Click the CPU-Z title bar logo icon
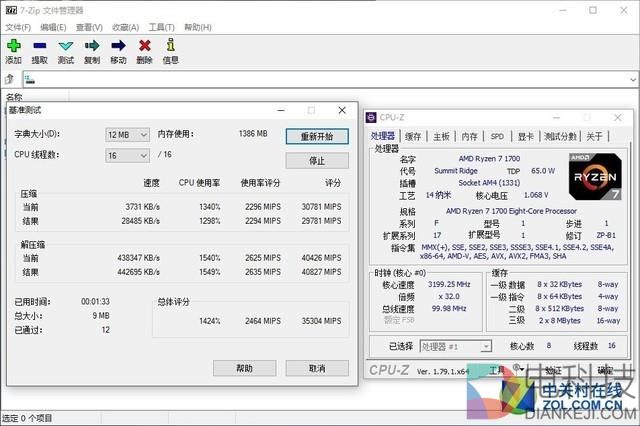The image size is (640, 426). [371, 118]
